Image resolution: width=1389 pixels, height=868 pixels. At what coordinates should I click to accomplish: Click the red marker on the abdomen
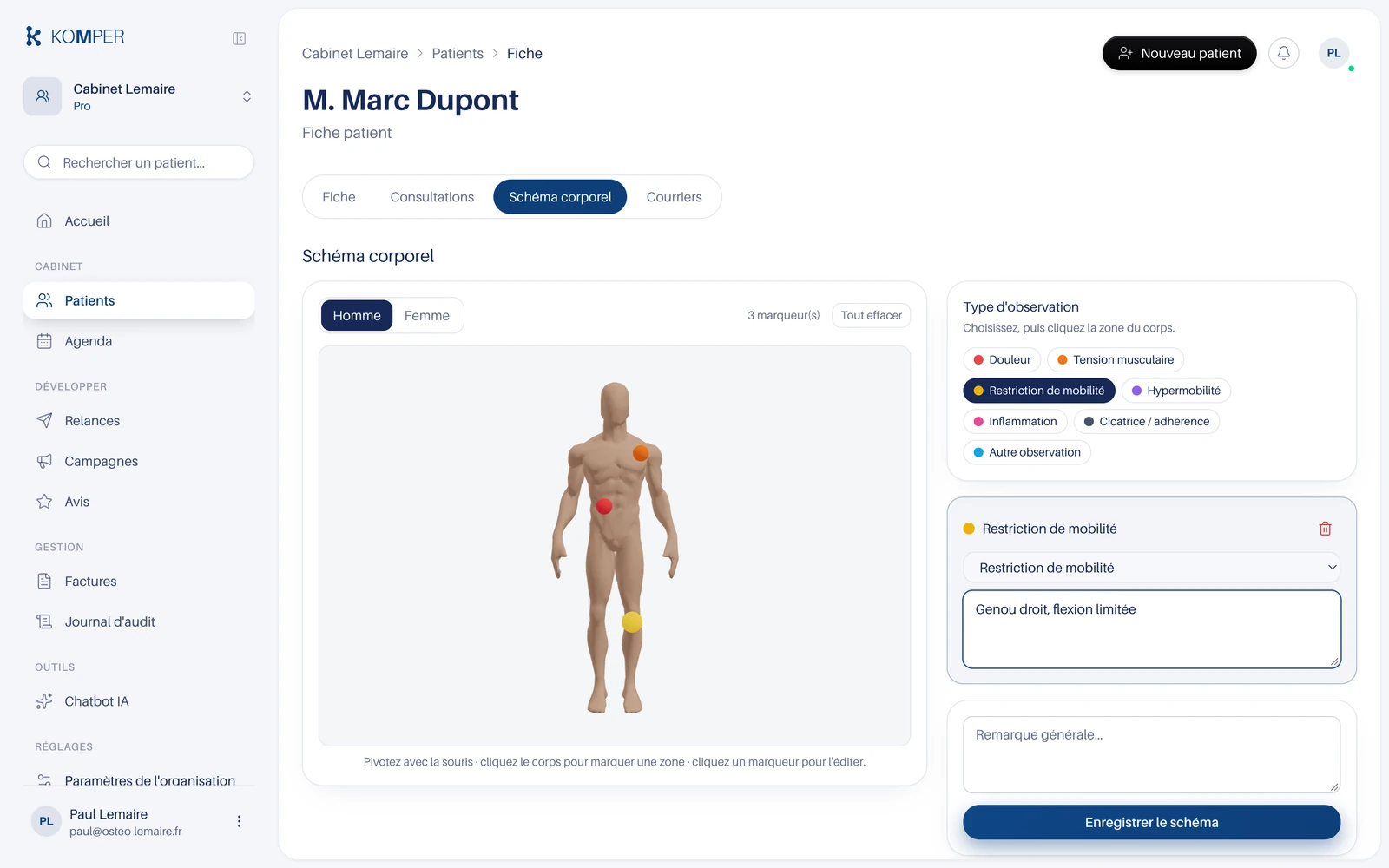coord(604,506)
